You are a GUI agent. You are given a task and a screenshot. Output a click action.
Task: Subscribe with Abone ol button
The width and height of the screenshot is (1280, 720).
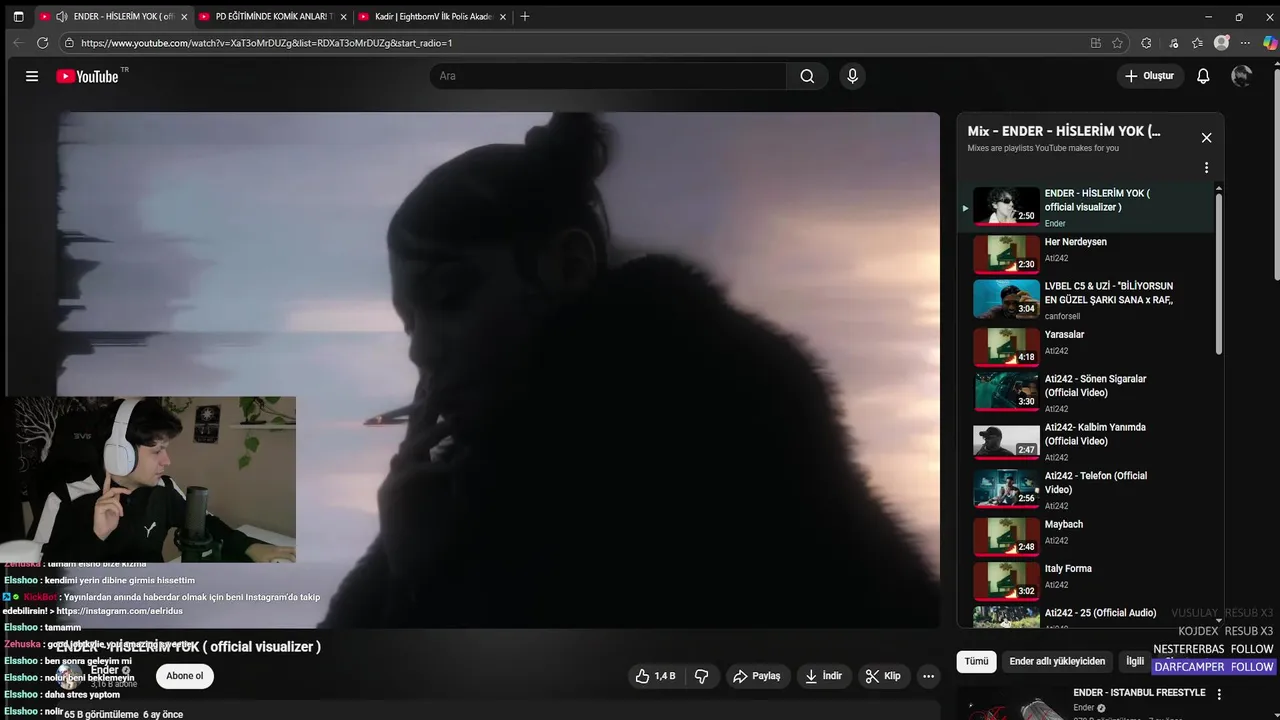pos(184,676)
